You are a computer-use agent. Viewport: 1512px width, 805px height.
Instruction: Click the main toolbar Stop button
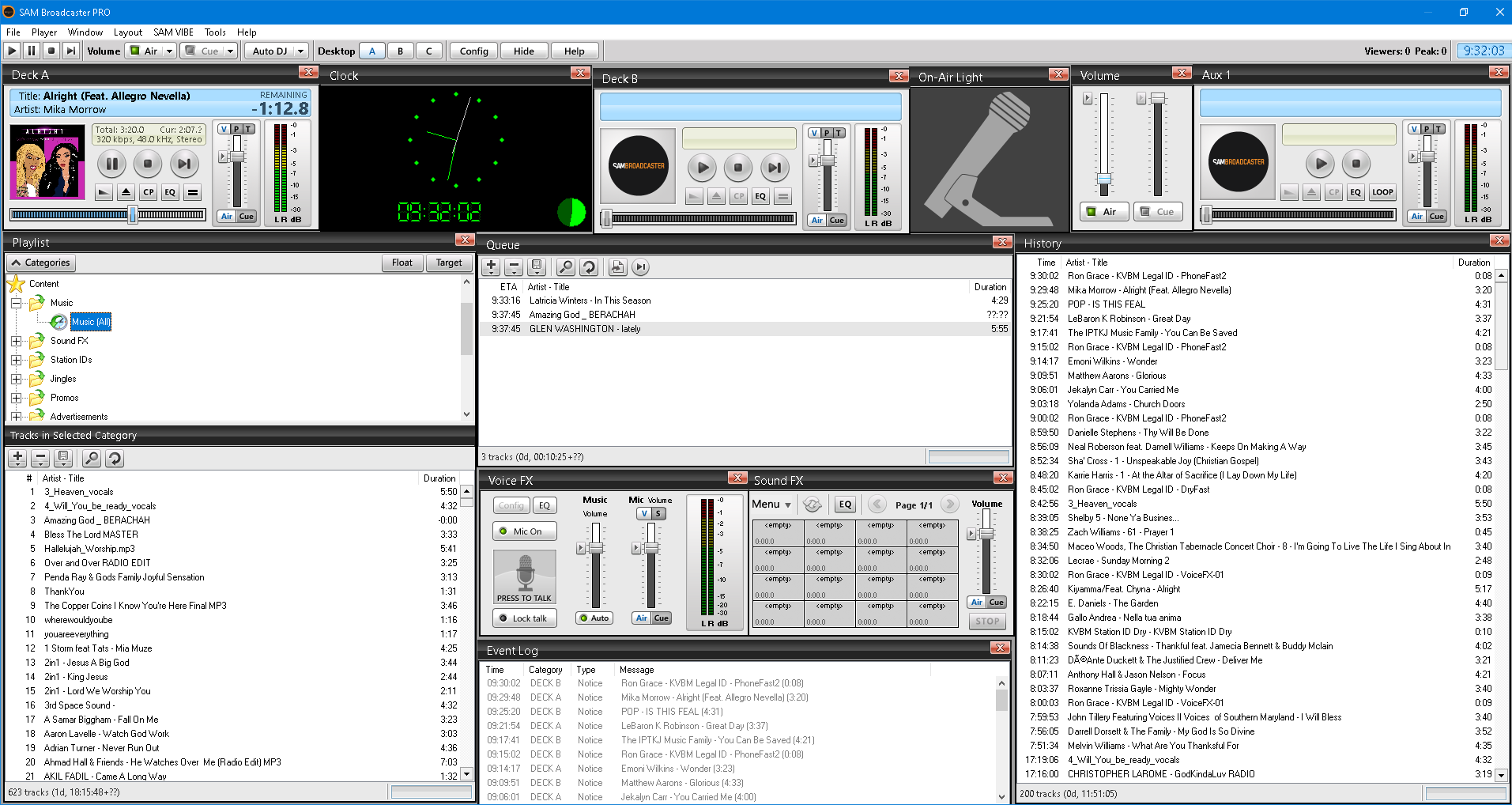[51, 51]
